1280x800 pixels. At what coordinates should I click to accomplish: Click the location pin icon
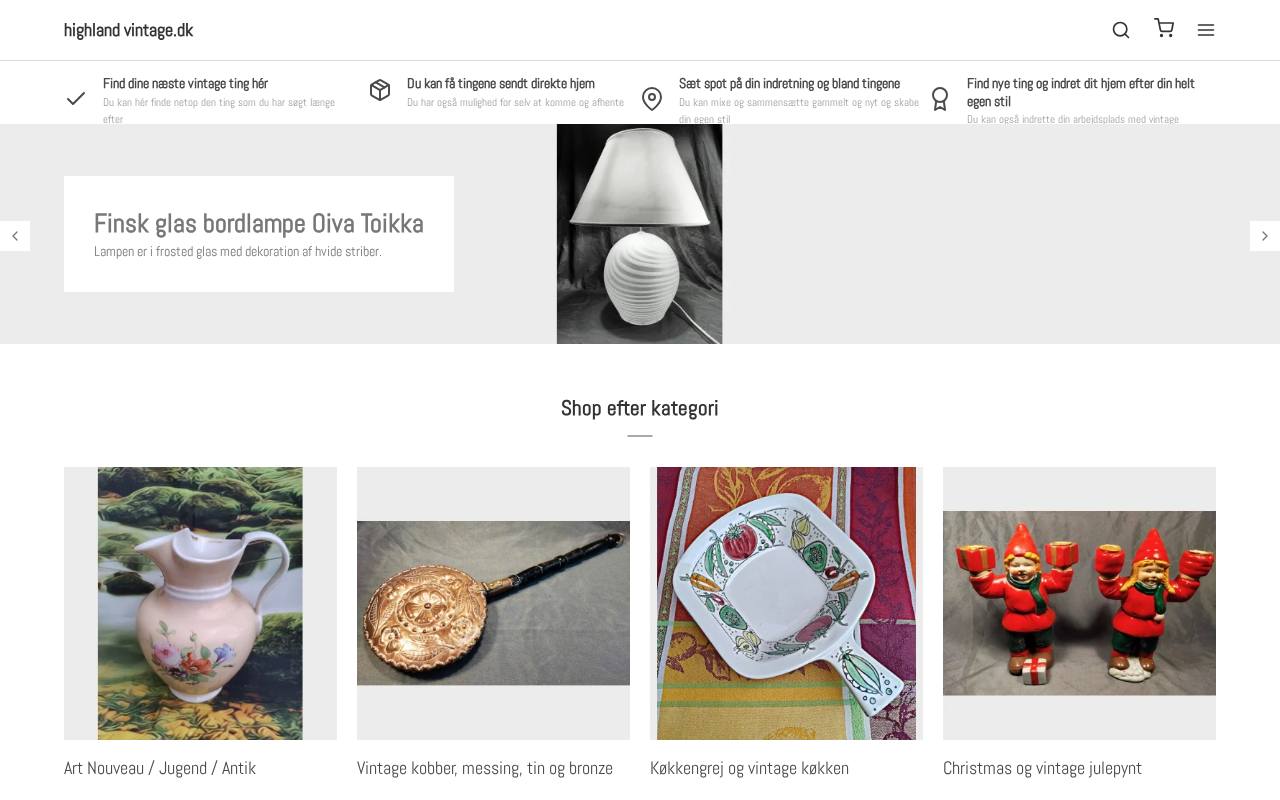point(652,99)
